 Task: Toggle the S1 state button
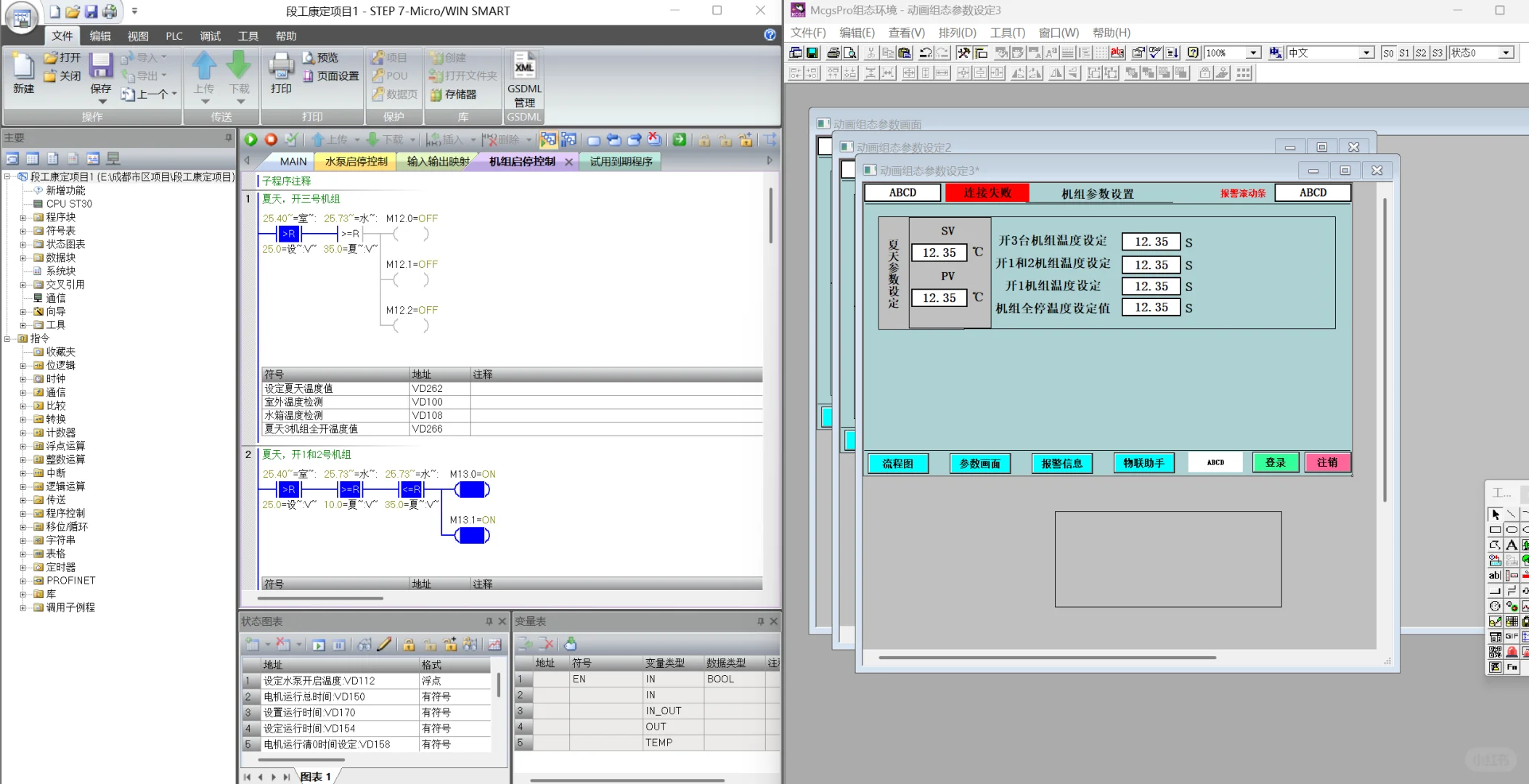(x=1404, y=53)
